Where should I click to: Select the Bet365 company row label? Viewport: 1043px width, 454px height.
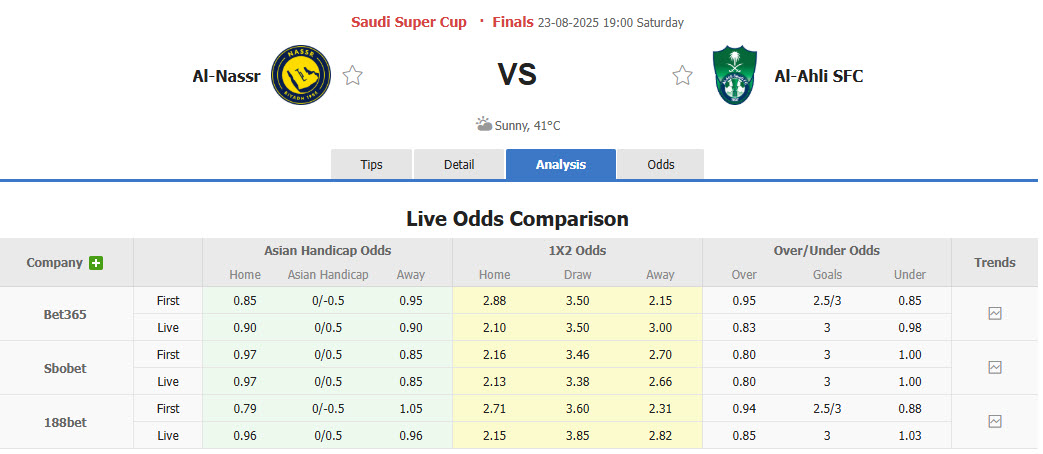pyautogui.click(x=65, y=314)
